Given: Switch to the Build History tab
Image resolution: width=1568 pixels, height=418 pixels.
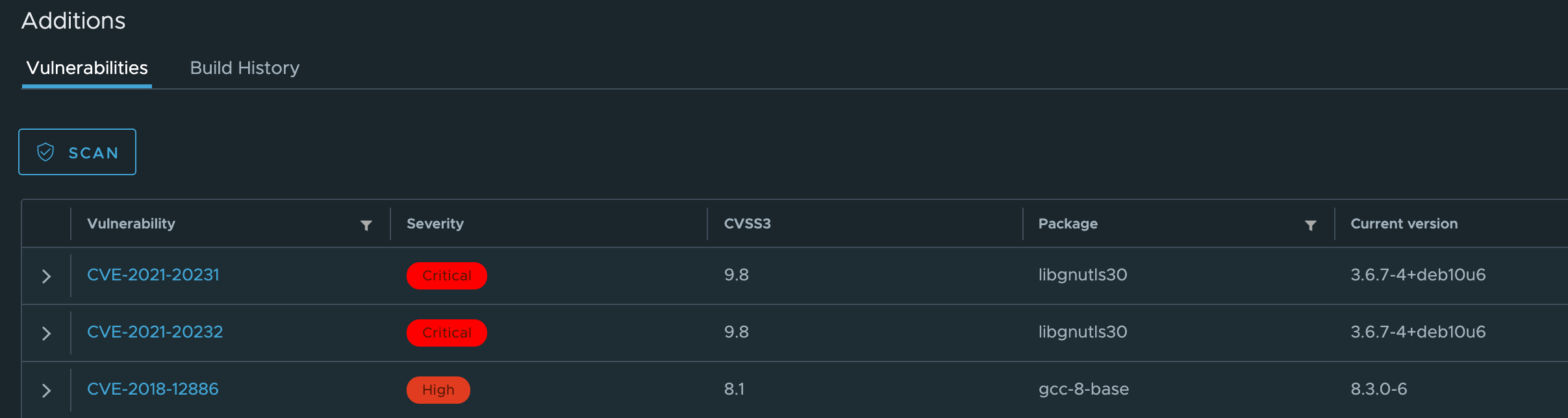Looking at the screenshot, I should 245,68.
